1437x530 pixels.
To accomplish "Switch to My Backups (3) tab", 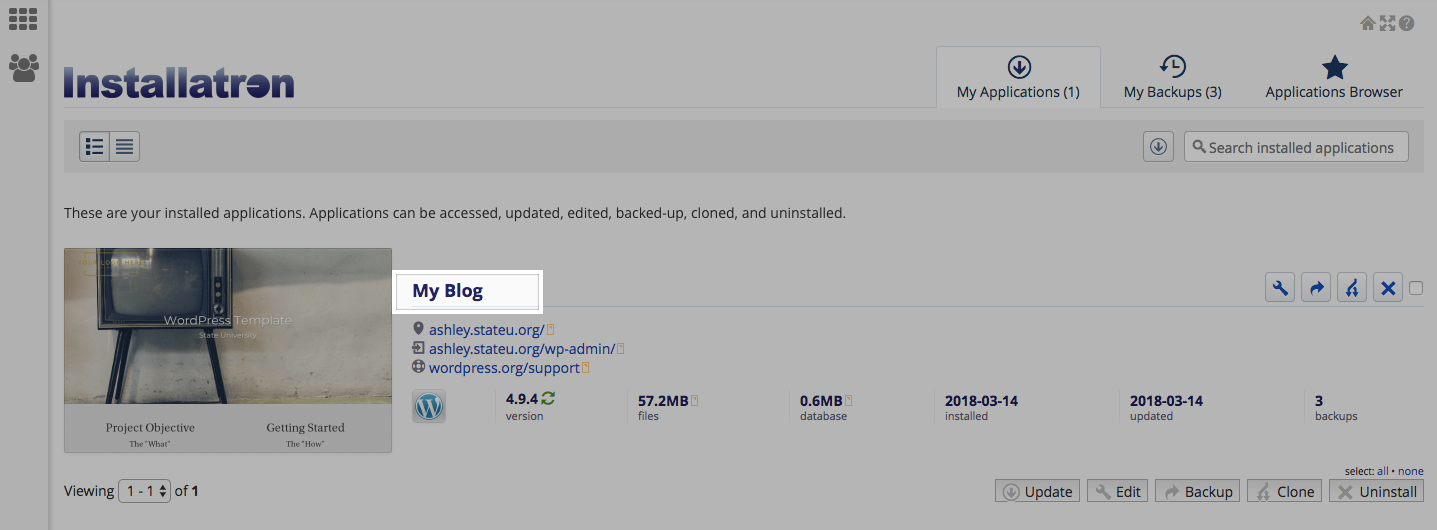I will tap(1172, 78).
